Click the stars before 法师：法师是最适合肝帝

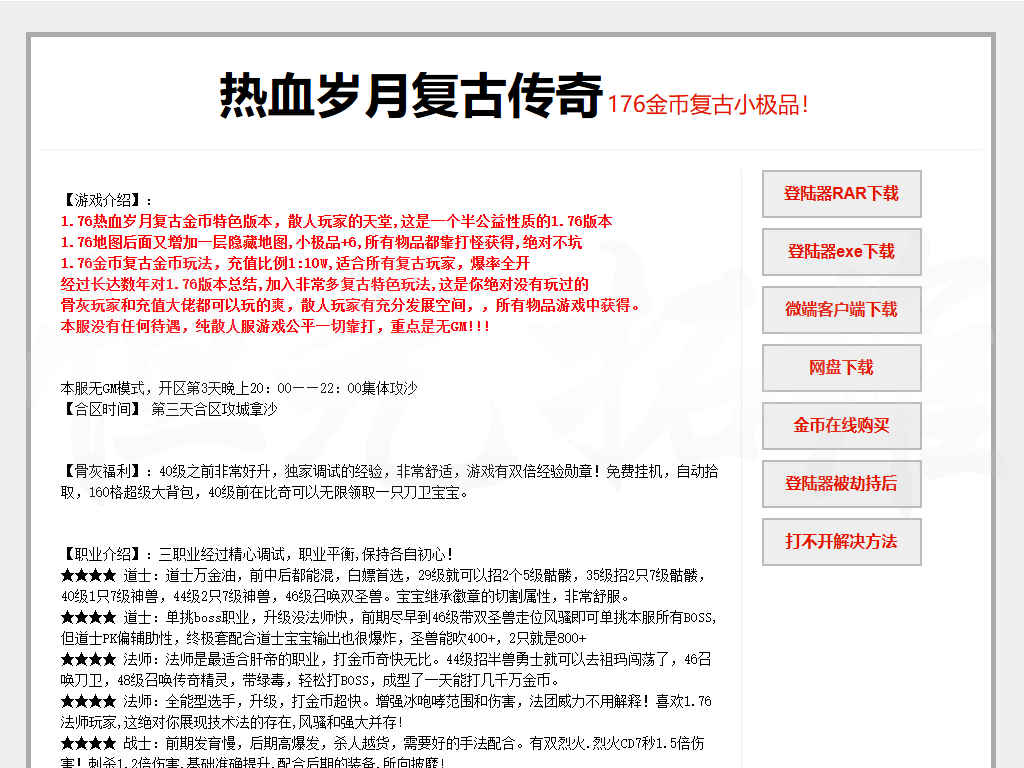tap(88, 659)
